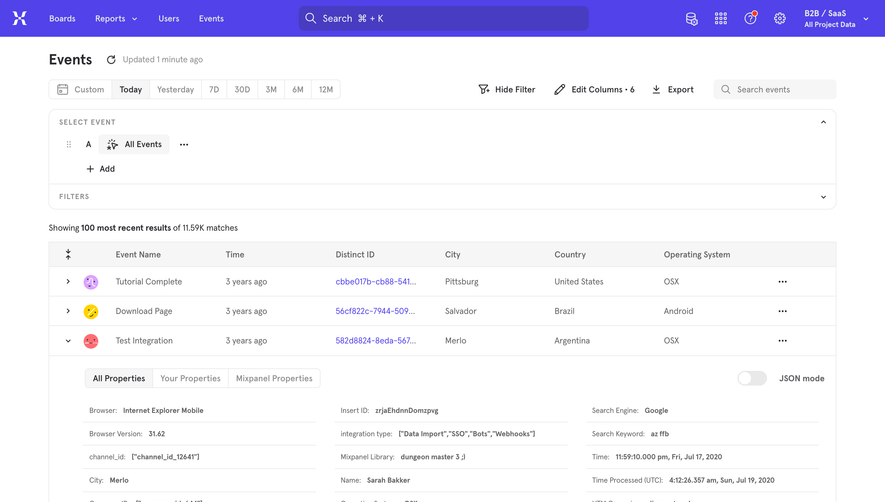
Task: Click the Time column header
Action: [x=235, y=255]
